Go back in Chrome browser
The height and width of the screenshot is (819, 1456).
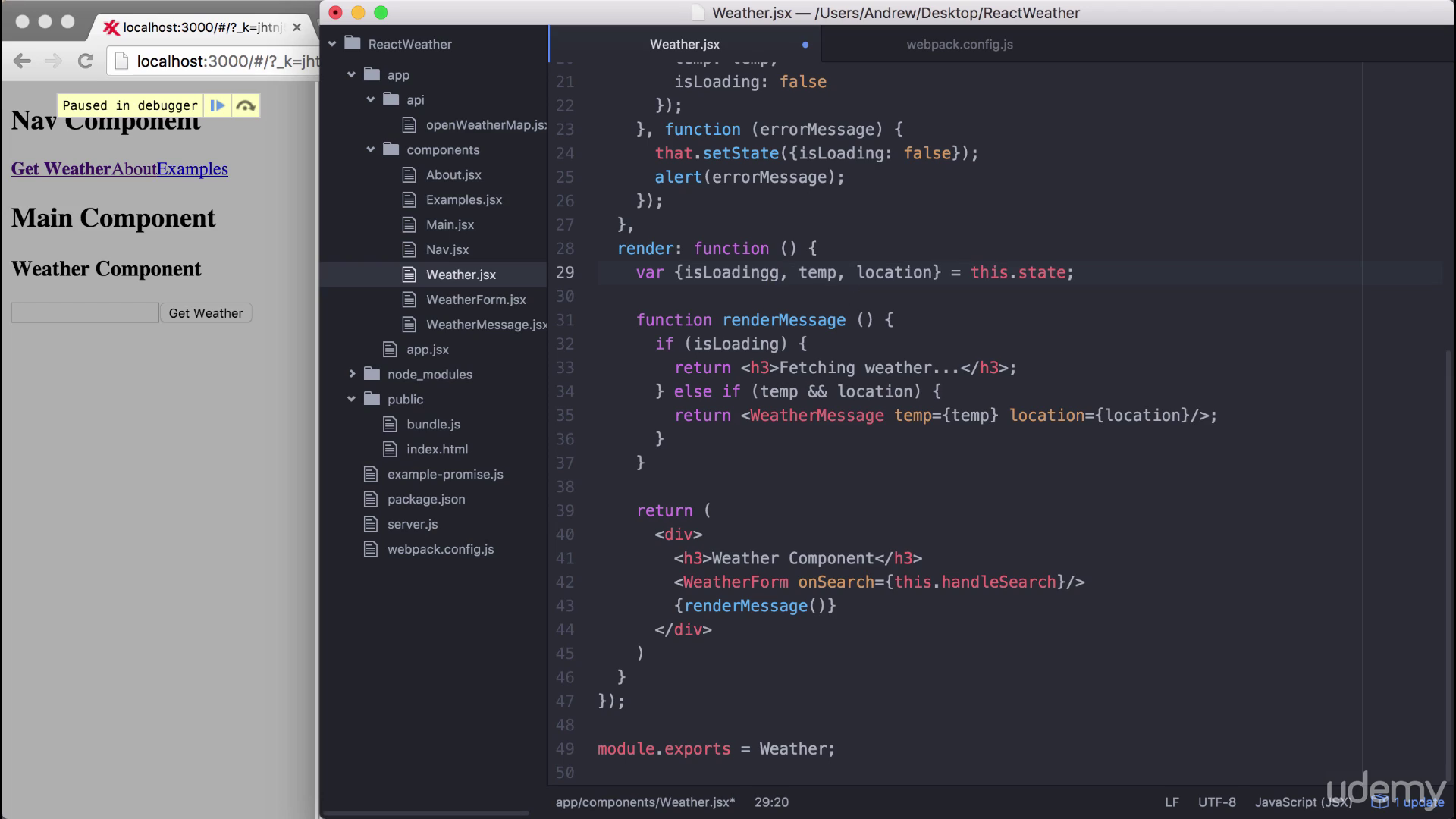pos(22,61)
